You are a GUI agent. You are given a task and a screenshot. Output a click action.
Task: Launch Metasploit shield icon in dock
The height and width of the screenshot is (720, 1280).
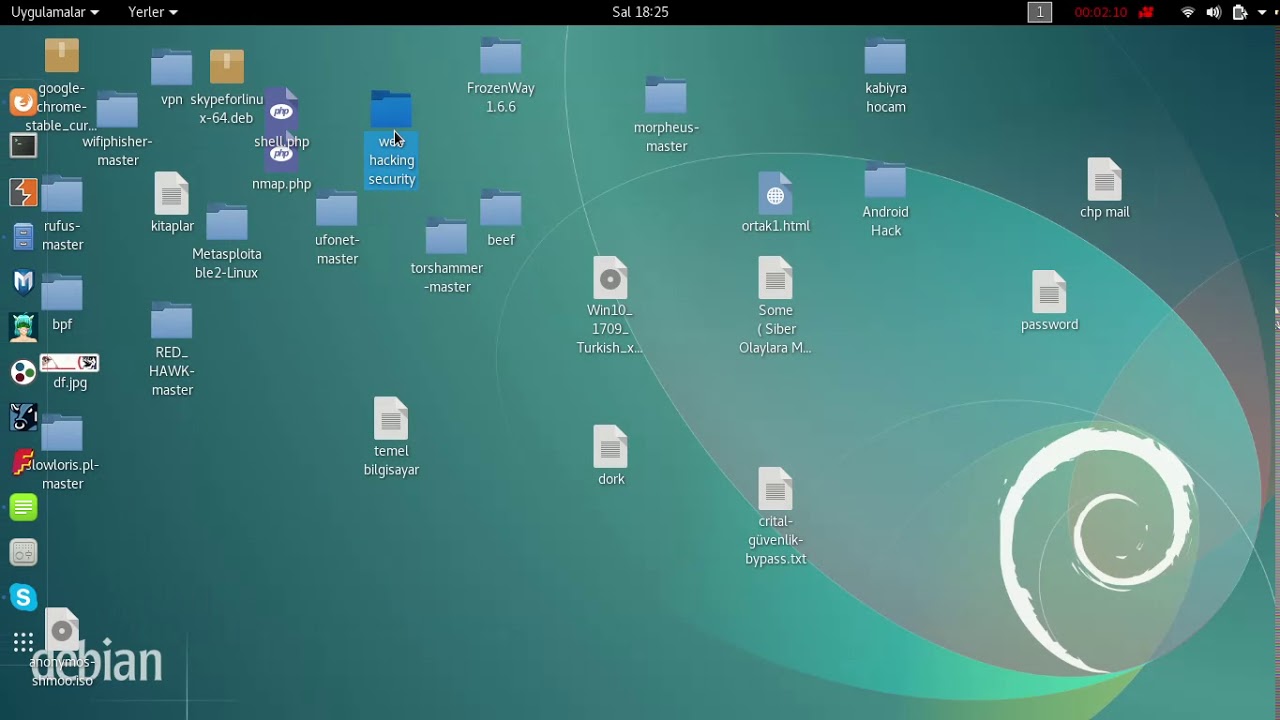tap(23, 282)
